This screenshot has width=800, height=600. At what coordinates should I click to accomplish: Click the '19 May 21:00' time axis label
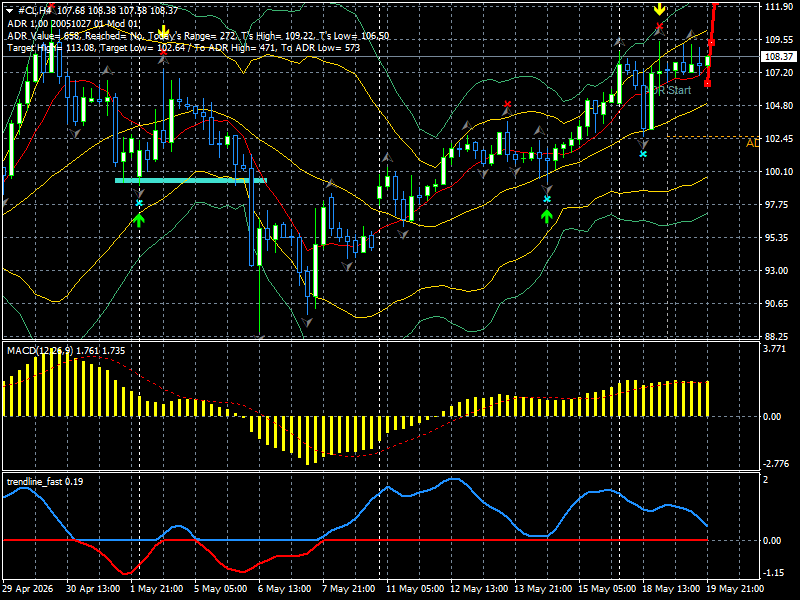(735, 589)
